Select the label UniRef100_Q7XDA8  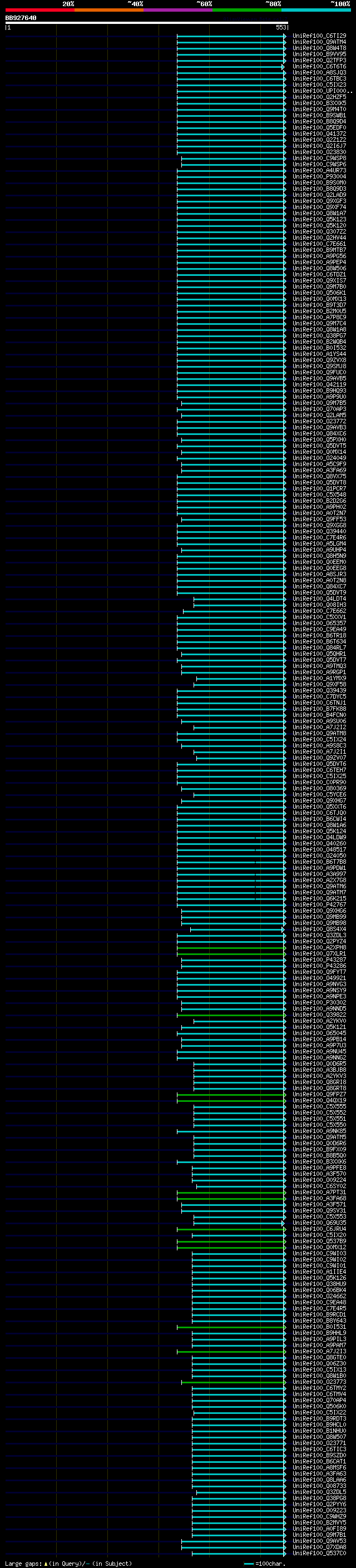tap(319, 1548)
